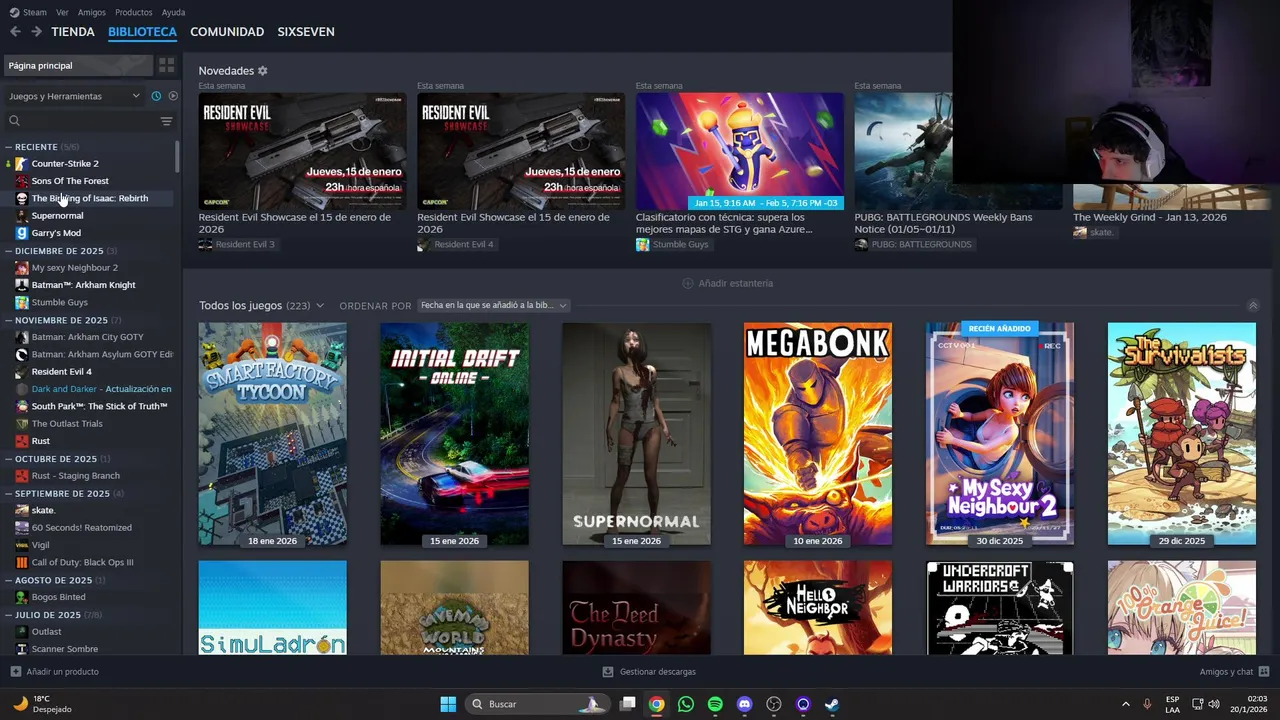Go back with the left arrow
The image size is (1280, 720).
click(15, 32)
